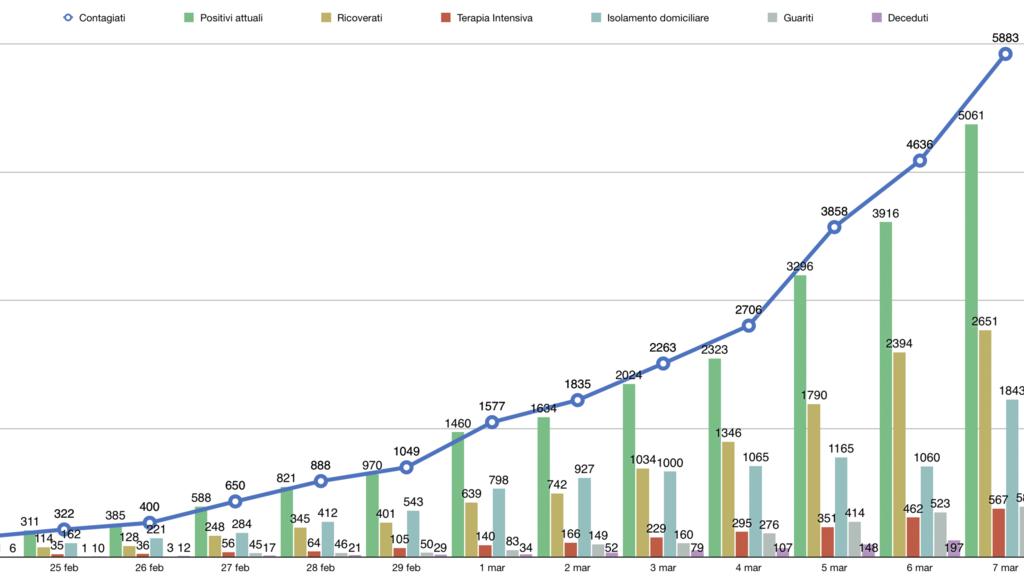Select the line data point labeled 2706

click(x=749, y=325)
